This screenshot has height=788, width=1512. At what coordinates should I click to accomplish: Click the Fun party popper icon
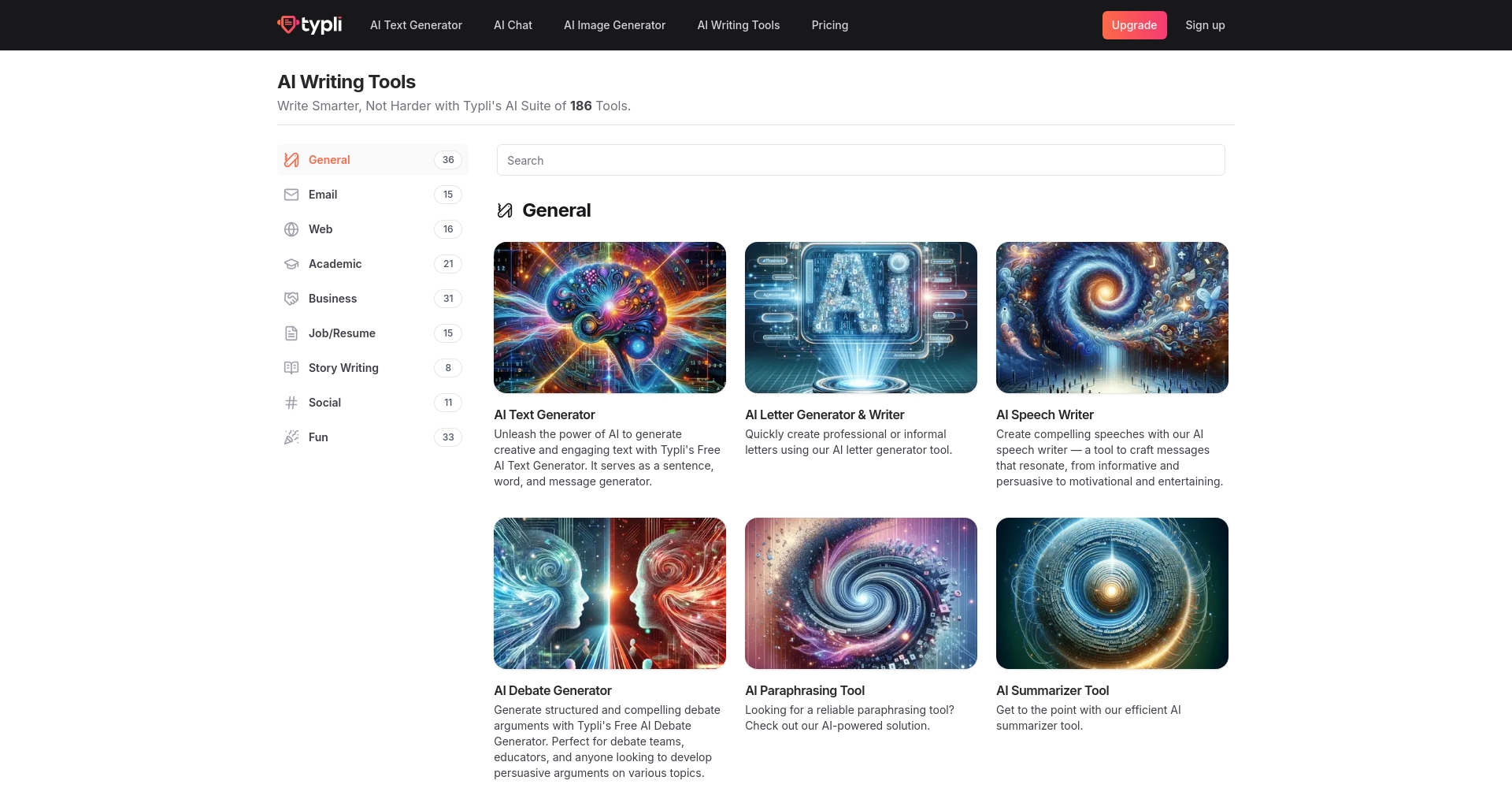(x=291, y=437)
